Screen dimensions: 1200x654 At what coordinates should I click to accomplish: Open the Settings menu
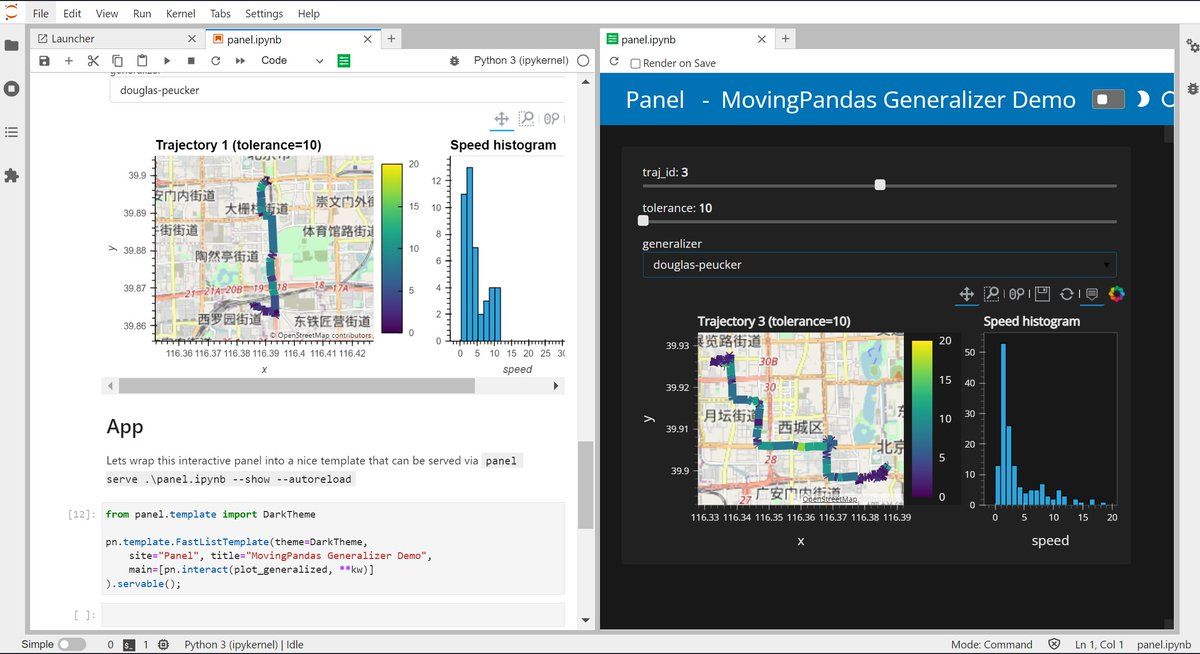(x=264, y=14)
